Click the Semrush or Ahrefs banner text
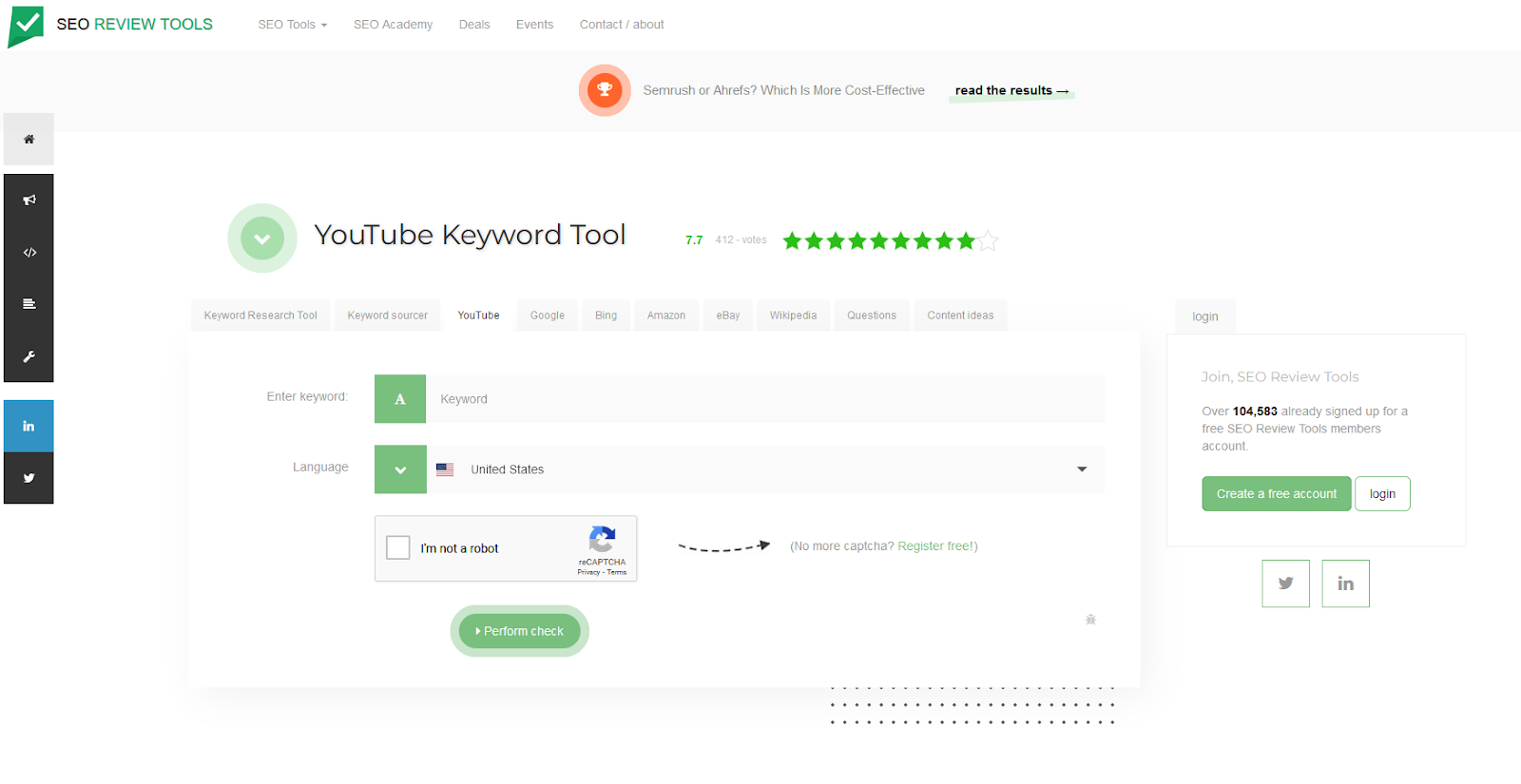Screen dimensions: 1521x784 pyautogui.click(x=783, y=90)
